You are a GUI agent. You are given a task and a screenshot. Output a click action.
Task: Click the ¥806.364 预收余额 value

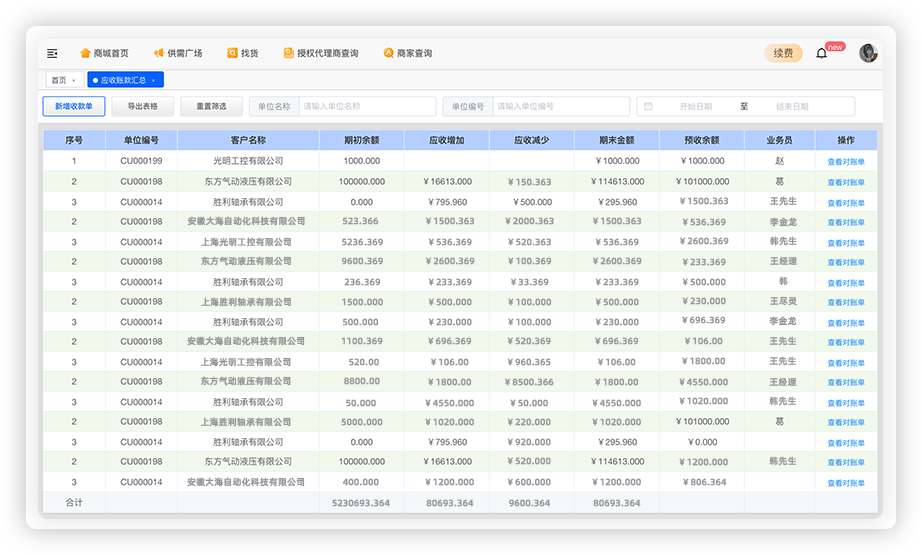(x=704, y=482)
